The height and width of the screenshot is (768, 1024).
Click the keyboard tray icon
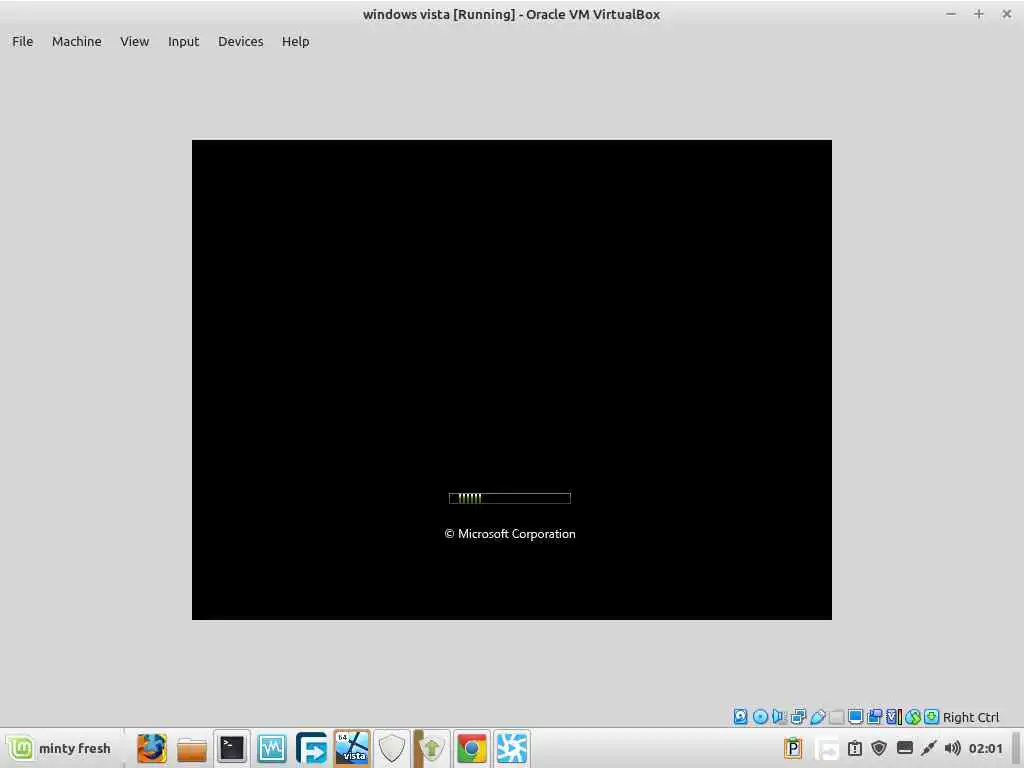point(904,748)
